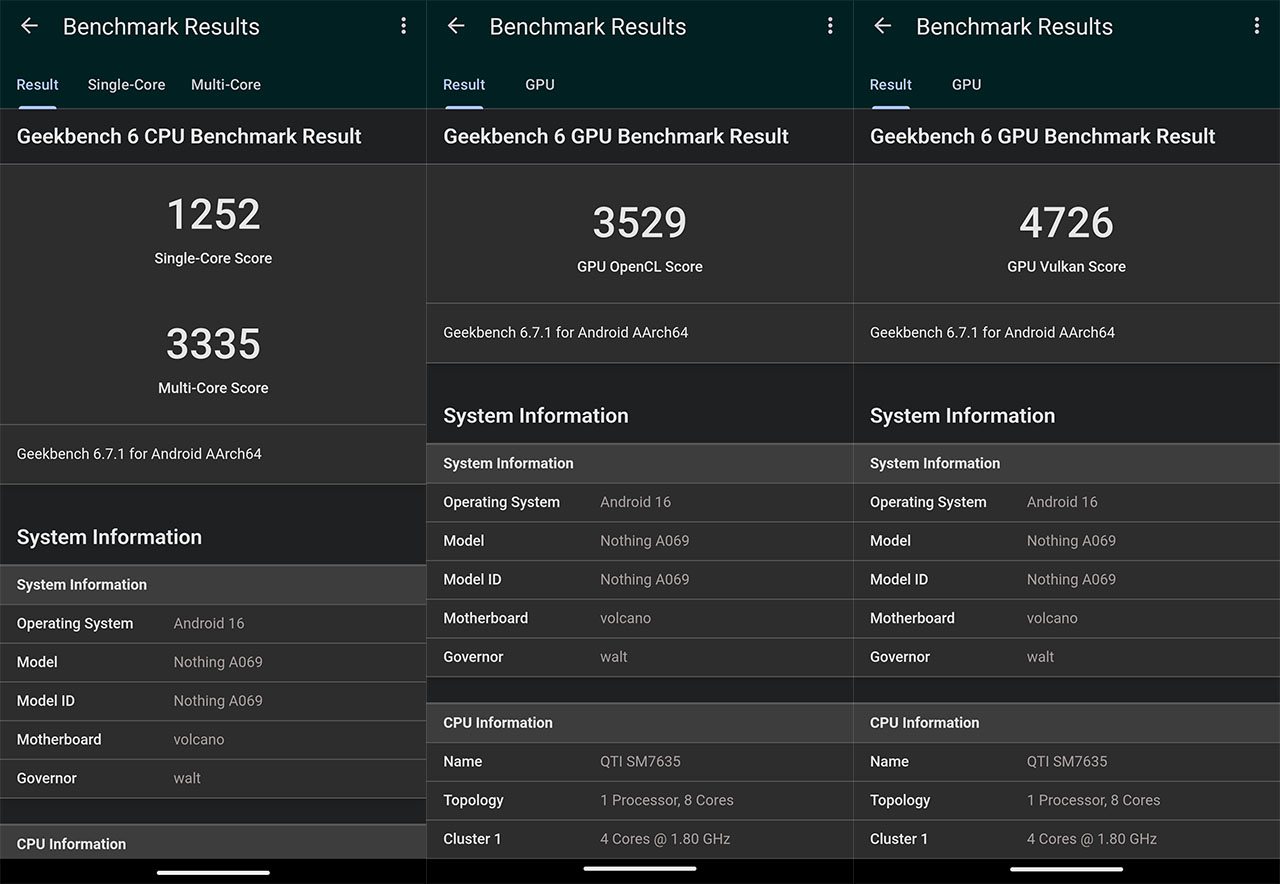Click the walt governor value on the CPU screen

point(187,779)
